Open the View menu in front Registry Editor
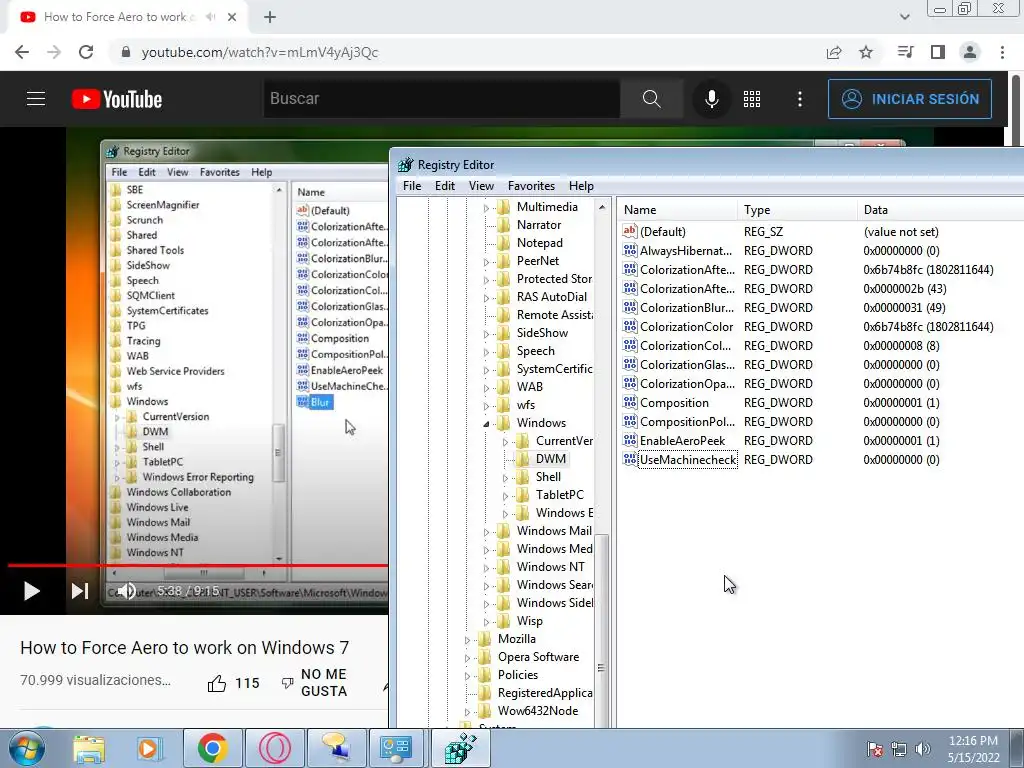This screenshot has height=768, width=1024. 481,186
